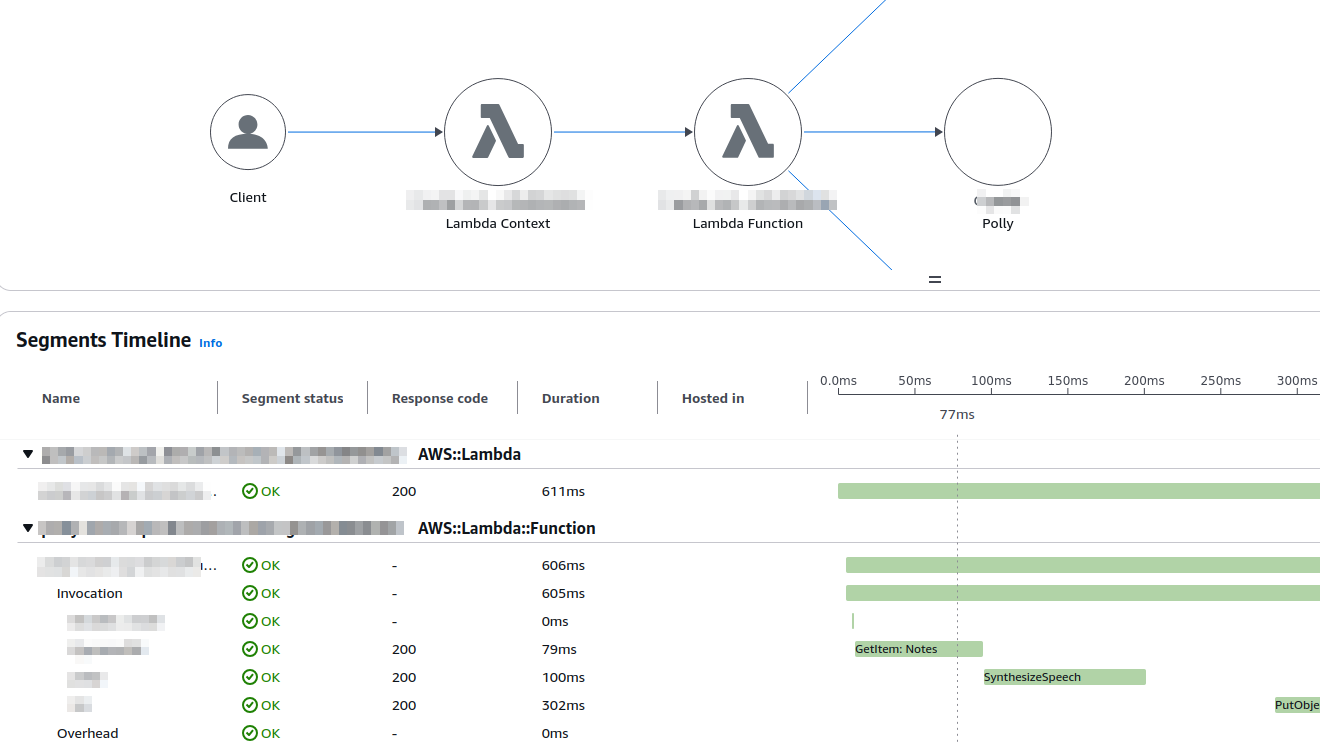Image resolution: width=1320 pixels, height=745 pixels.
Task: Collapse the AWS::Lambda::Function segment group
Action: click(x=28, y=528)
